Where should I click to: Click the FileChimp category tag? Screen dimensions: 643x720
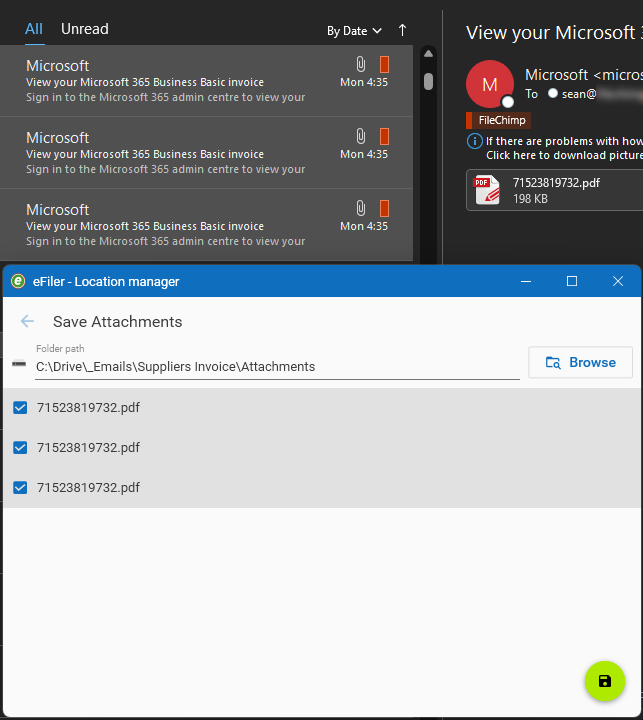[499, 120]
